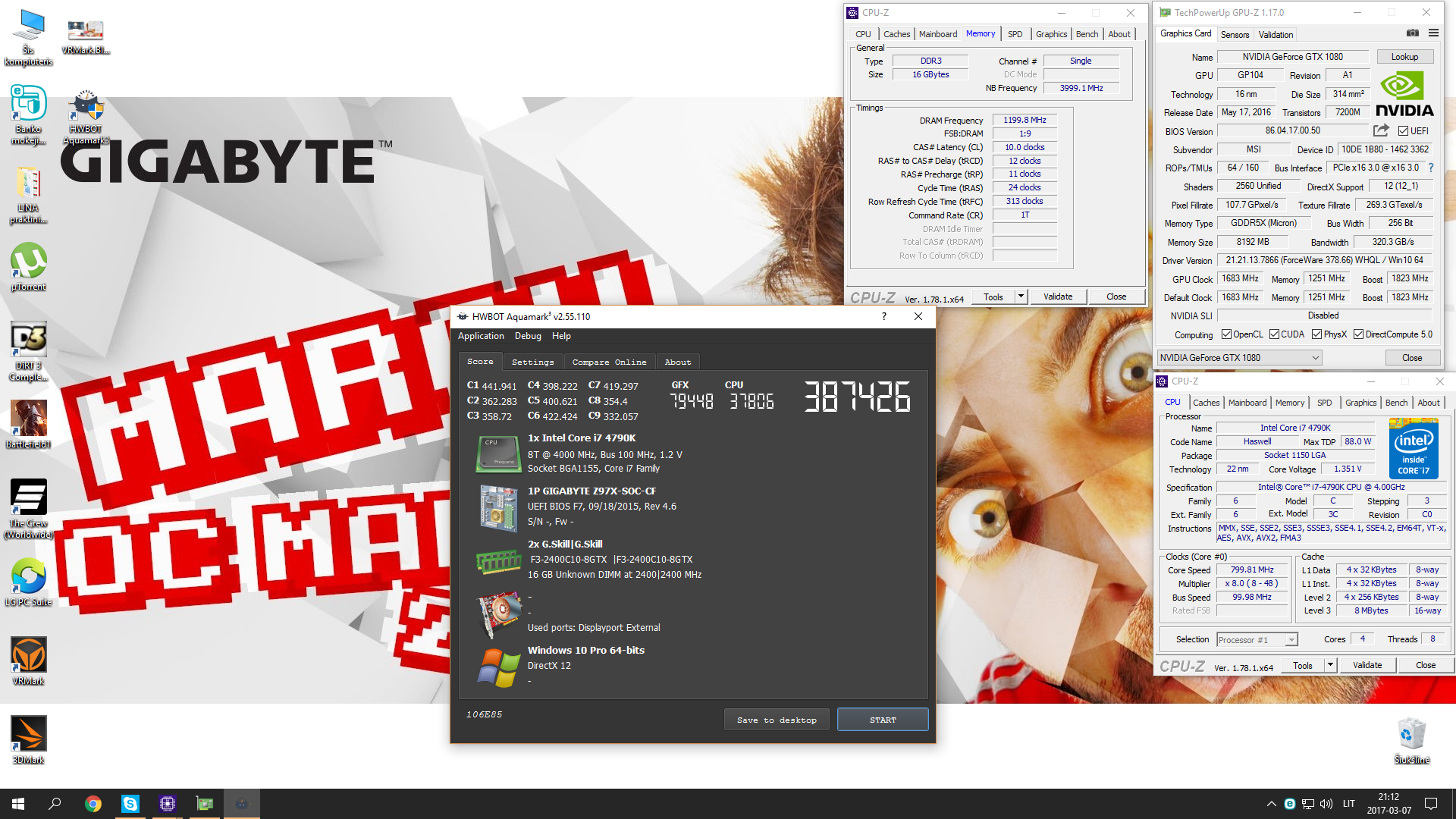This screenshot has width=1456, height=819.
Task: Click the network icon in system tray
Action: (1308, 804)
